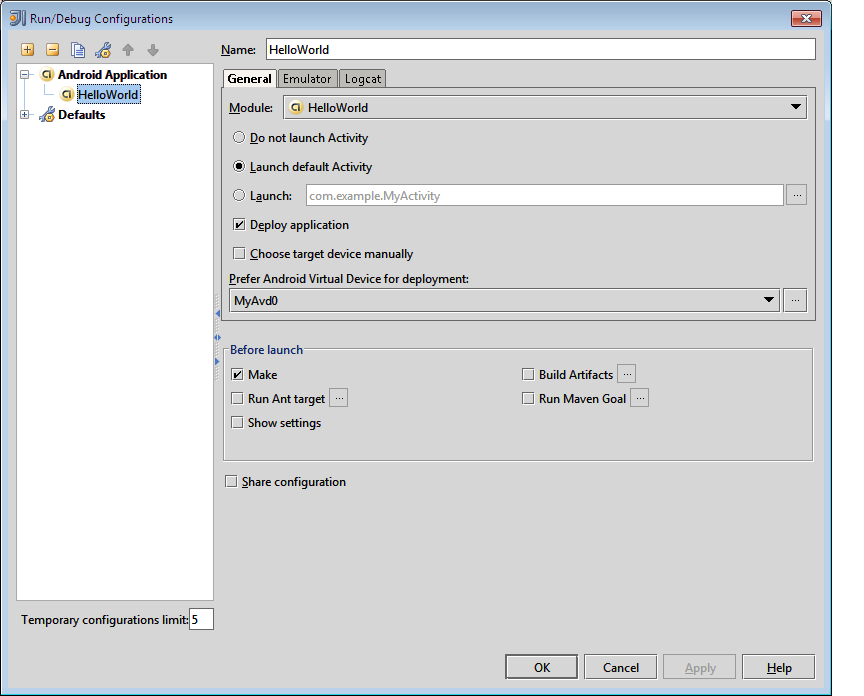Viewport: 864px width, 696px height.
Task: Select Do not launch Activity option
Action: click(x=239, y=137)
